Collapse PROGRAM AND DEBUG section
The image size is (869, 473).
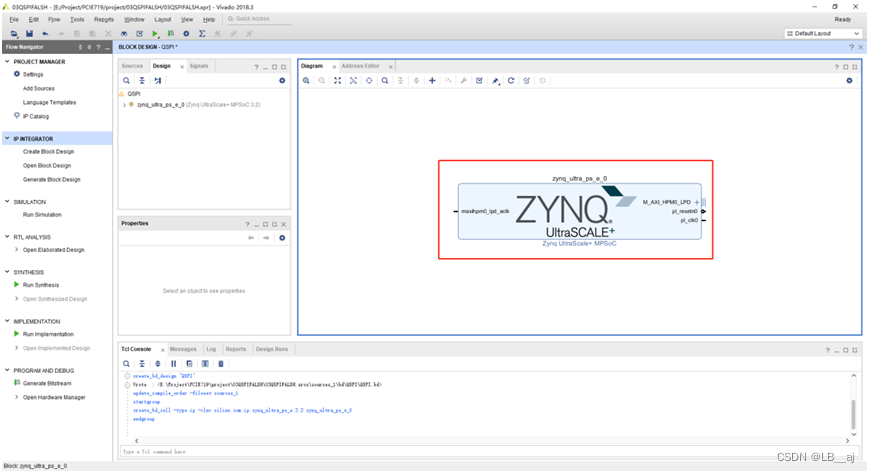(x=7, y=370)
